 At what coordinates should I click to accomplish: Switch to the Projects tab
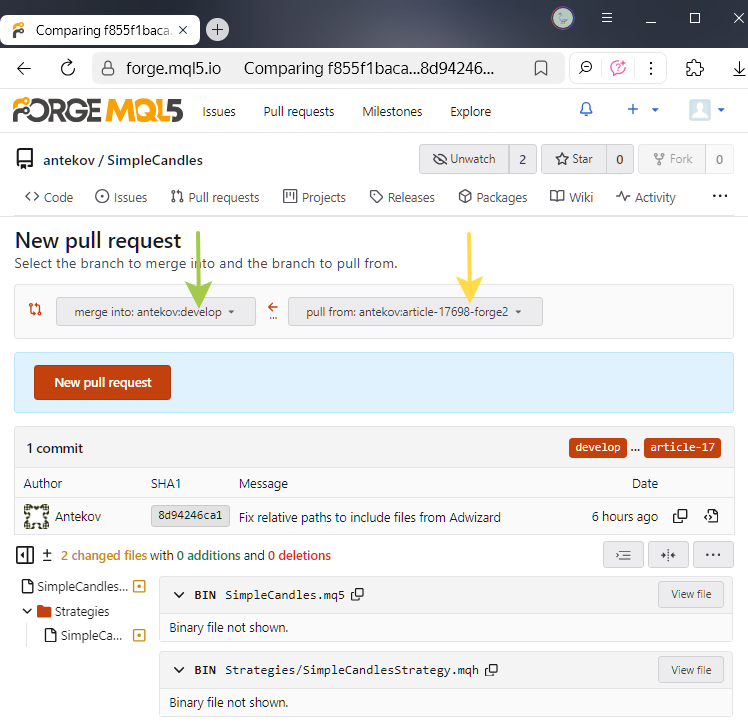[x=314, y=197]
